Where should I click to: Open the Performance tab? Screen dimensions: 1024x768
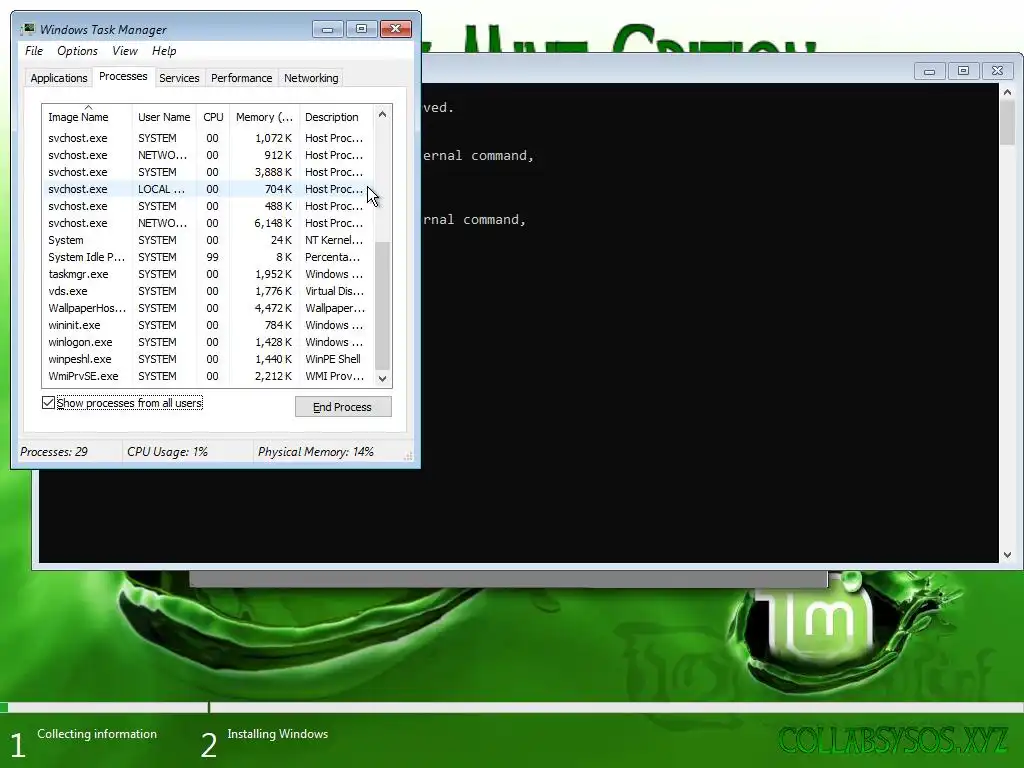tap(242, 78)
